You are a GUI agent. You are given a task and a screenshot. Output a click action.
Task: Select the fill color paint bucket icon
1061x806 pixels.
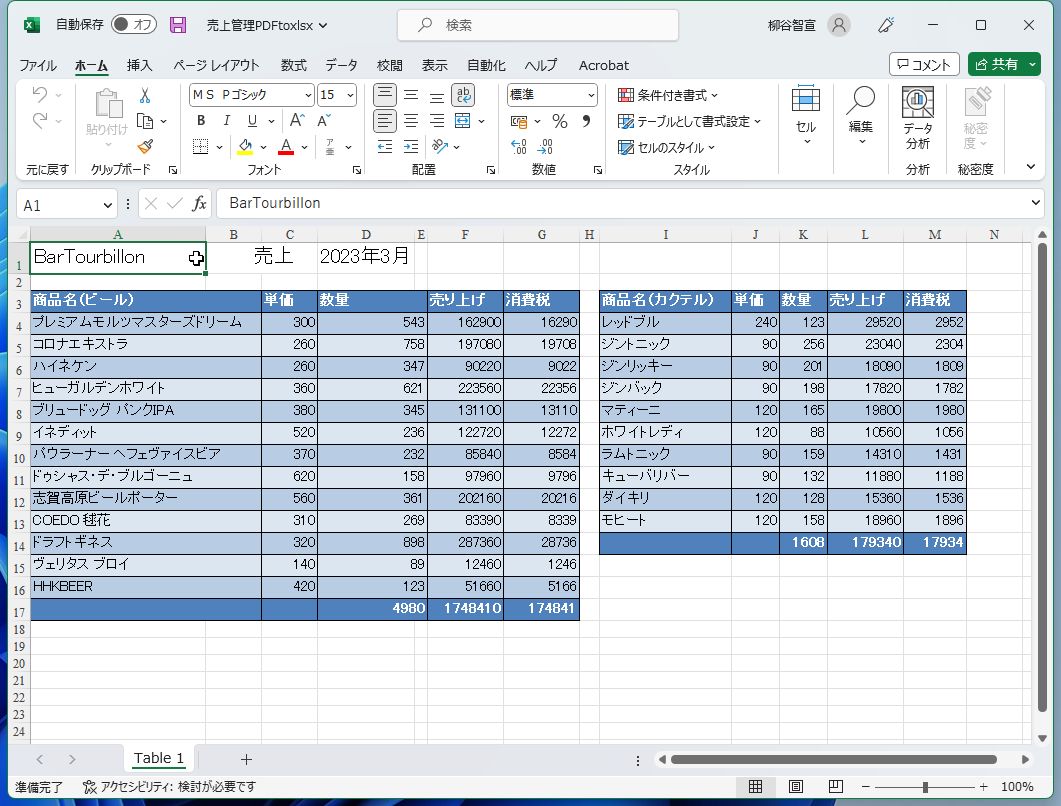pyautogui.click(x=244, y=147)
